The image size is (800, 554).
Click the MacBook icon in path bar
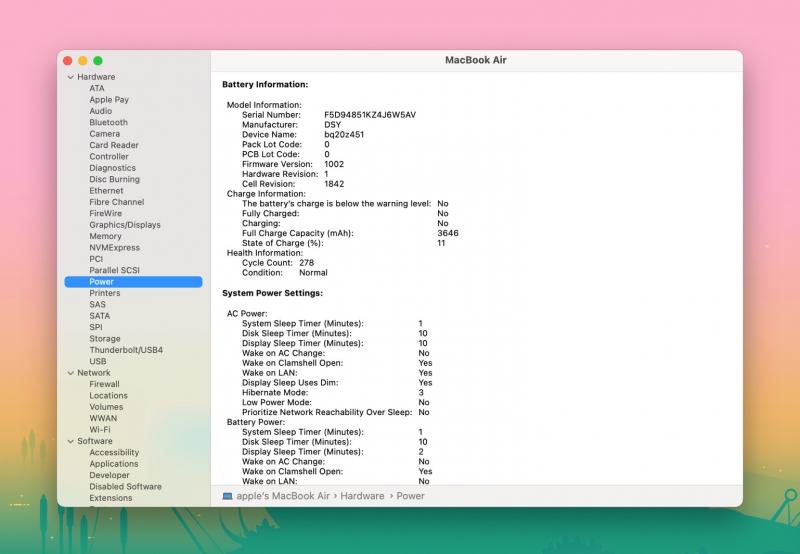(x=228, y=496)
